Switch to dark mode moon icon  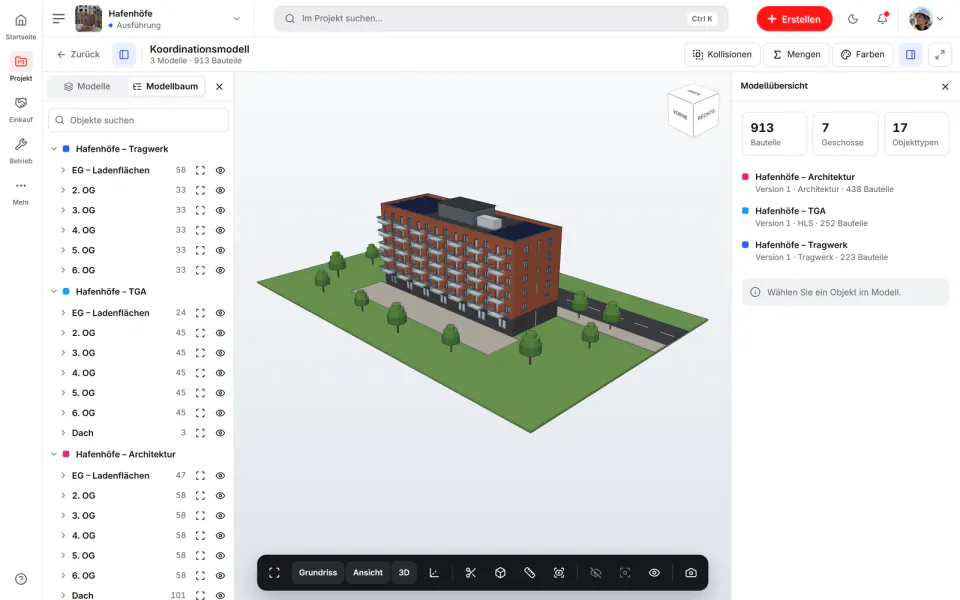[x=853, y=18]
